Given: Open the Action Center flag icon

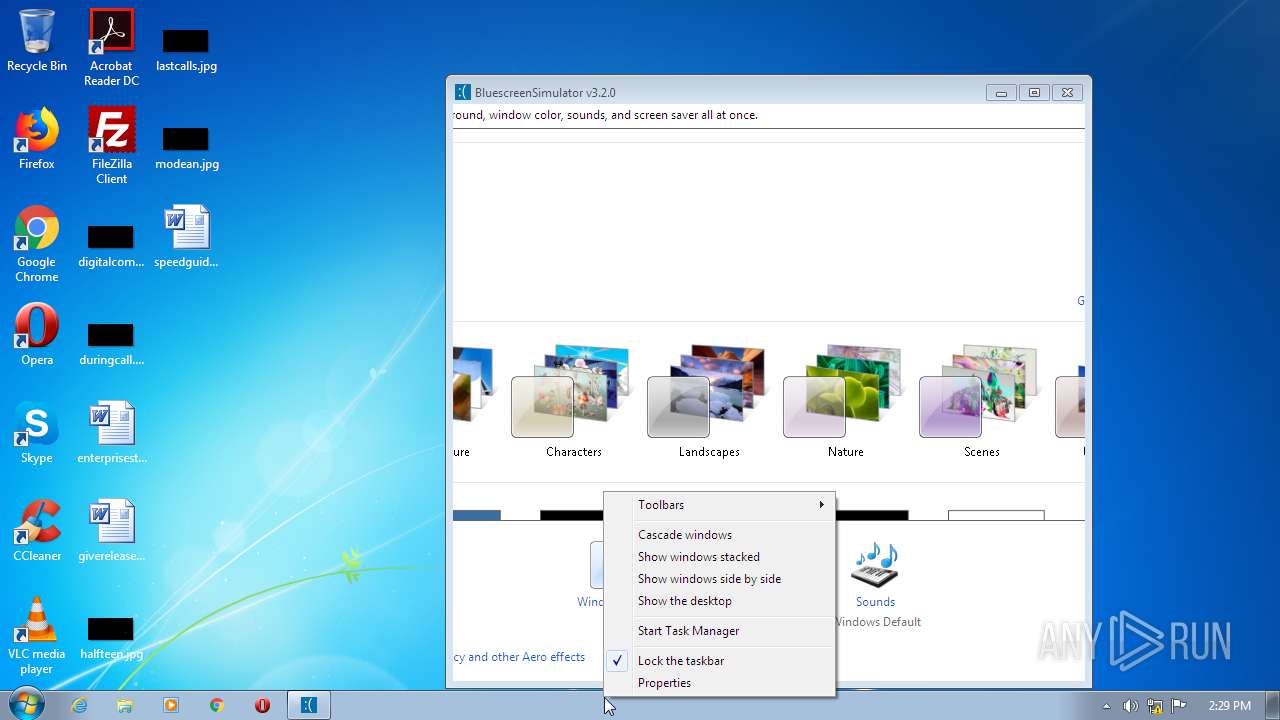Looking at the screenshot, I should [x=1178, y=705].
